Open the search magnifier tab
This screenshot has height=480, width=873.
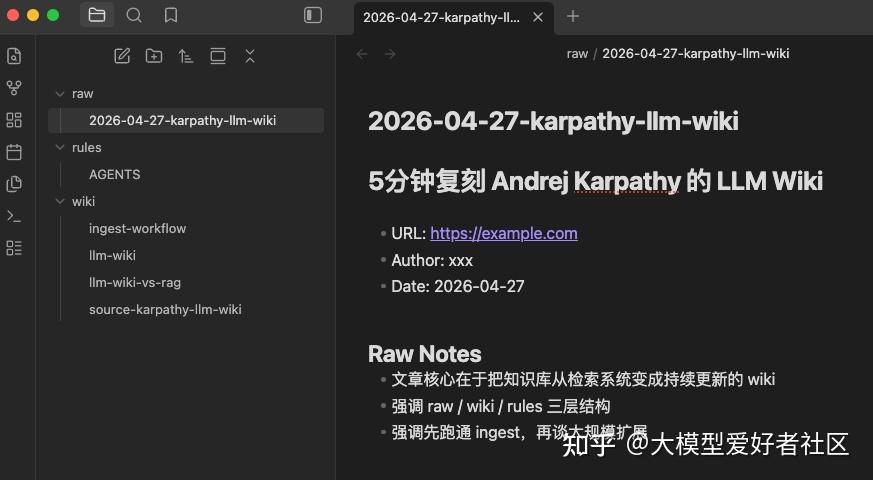click(134, 15)
